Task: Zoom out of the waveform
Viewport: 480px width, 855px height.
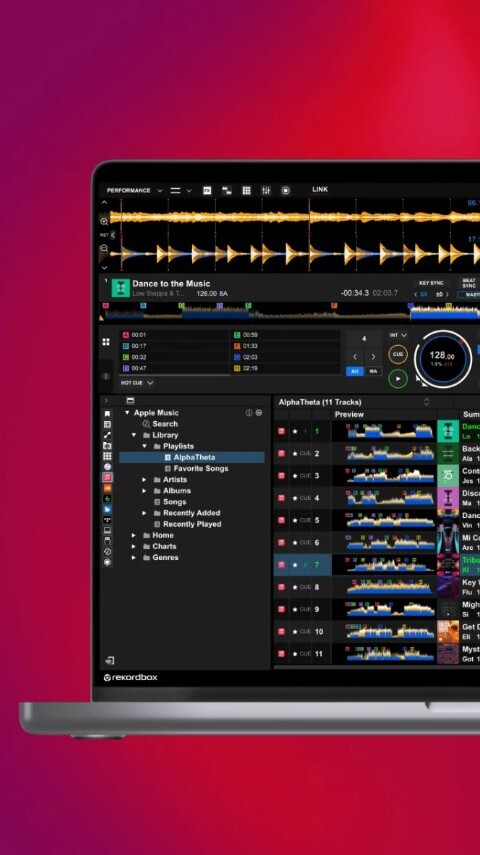Action: 104,248
